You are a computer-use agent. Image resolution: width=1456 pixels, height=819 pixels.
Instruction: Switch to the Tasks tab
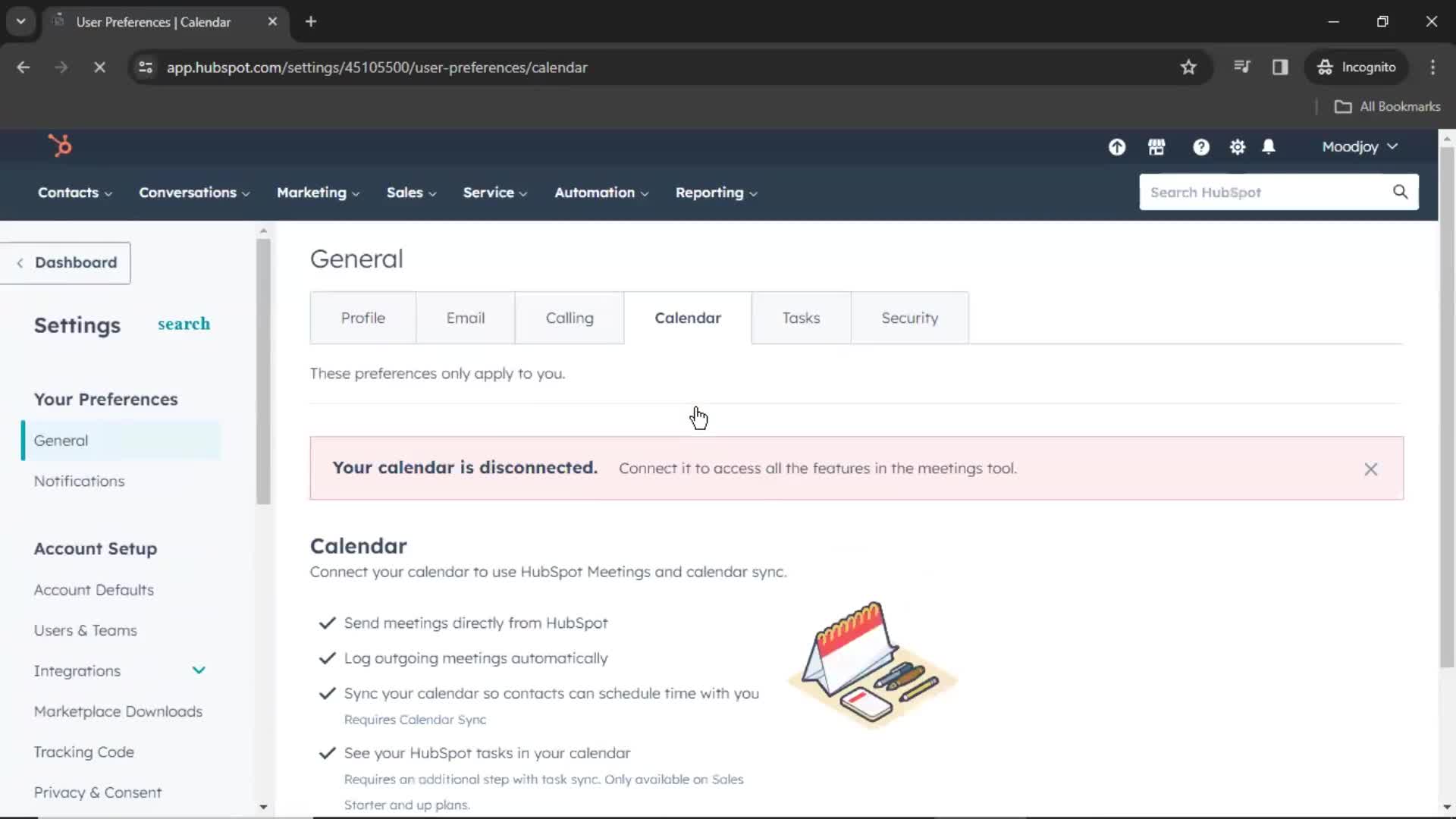point(800,318)
